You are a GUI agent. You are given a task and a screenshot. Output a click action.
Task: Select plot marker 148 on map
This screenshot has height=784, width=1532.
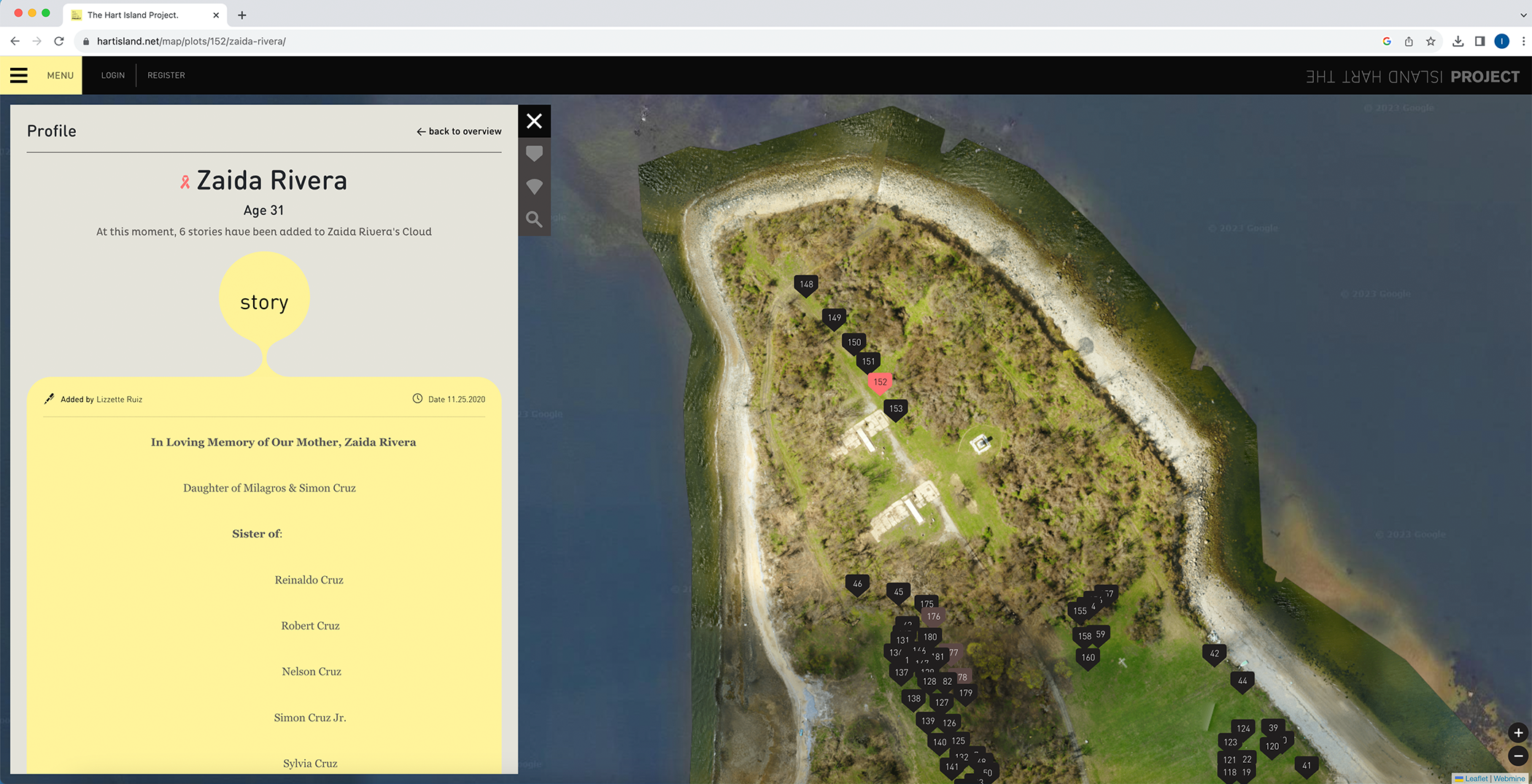click(x=805, y=284)
